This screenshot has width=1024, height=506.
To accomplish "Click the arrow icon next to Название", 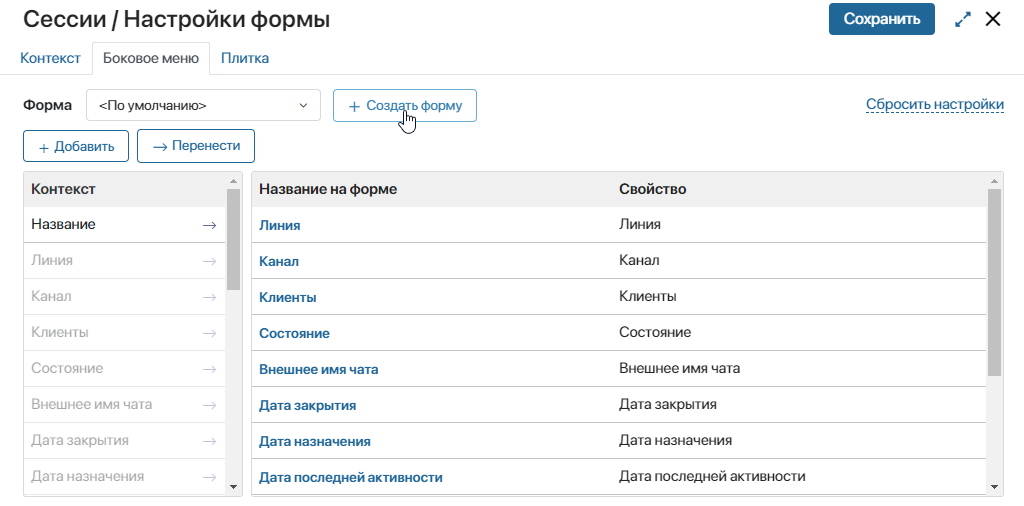I will coord(209,225).
